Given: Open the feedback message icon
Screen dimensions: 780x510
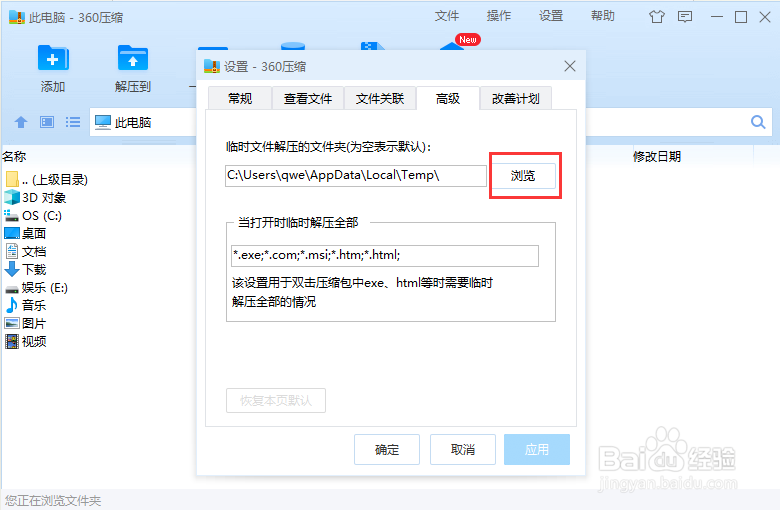Looking at the screenshot, I should (685, 17).
